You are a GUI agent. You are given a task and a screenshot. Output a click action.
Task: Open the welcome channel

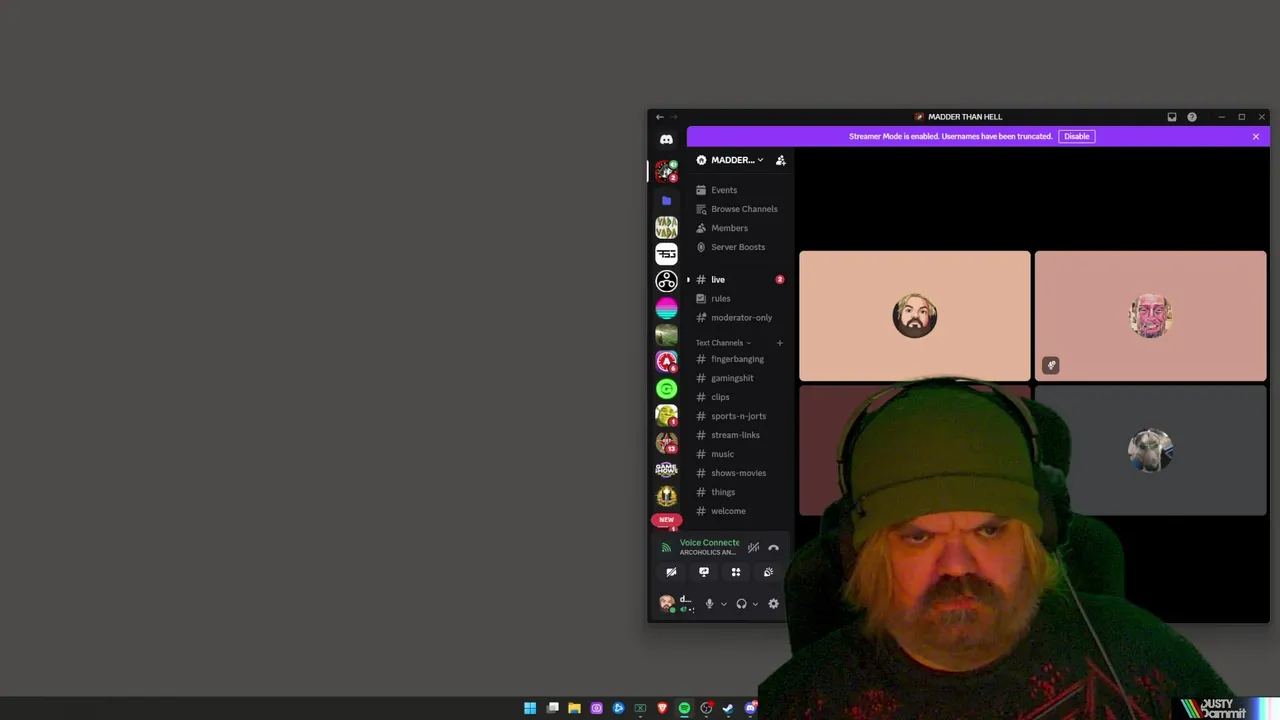739,511
